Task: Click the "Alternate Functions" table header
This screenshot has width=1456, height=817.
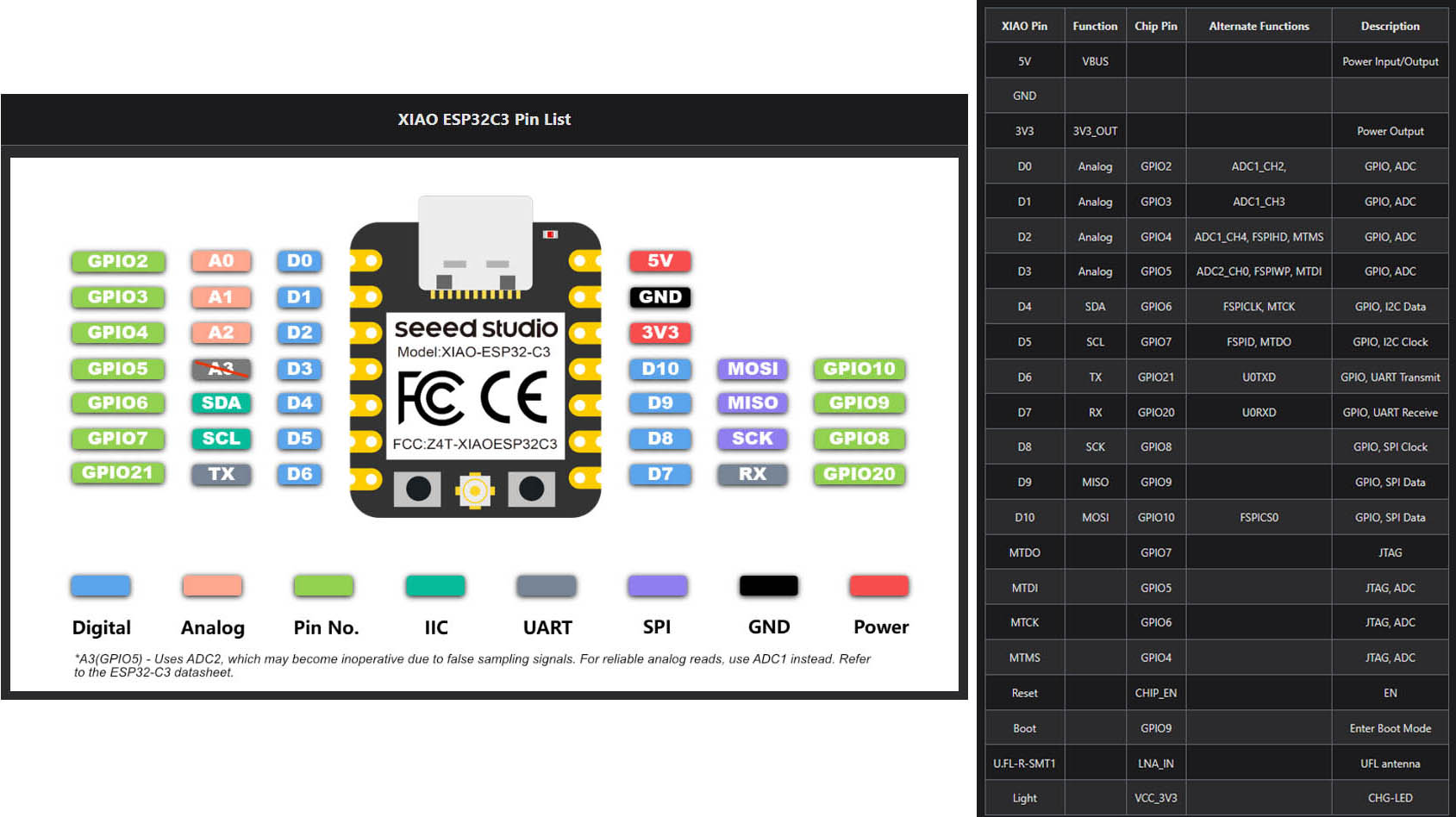Action: 1259,26
